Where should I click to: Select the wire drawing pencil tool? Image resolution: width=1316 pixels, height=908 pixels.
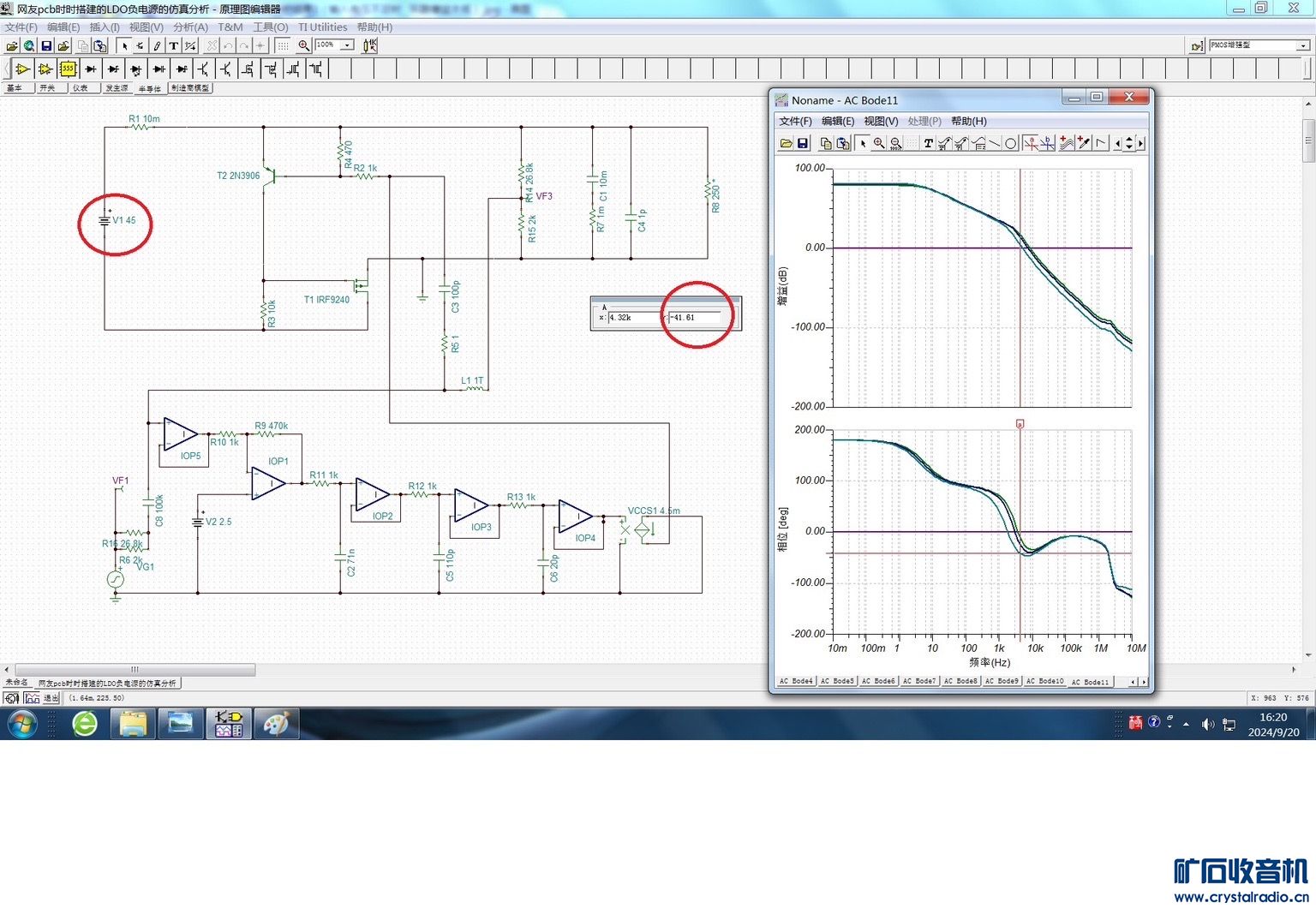coord(158,46)
